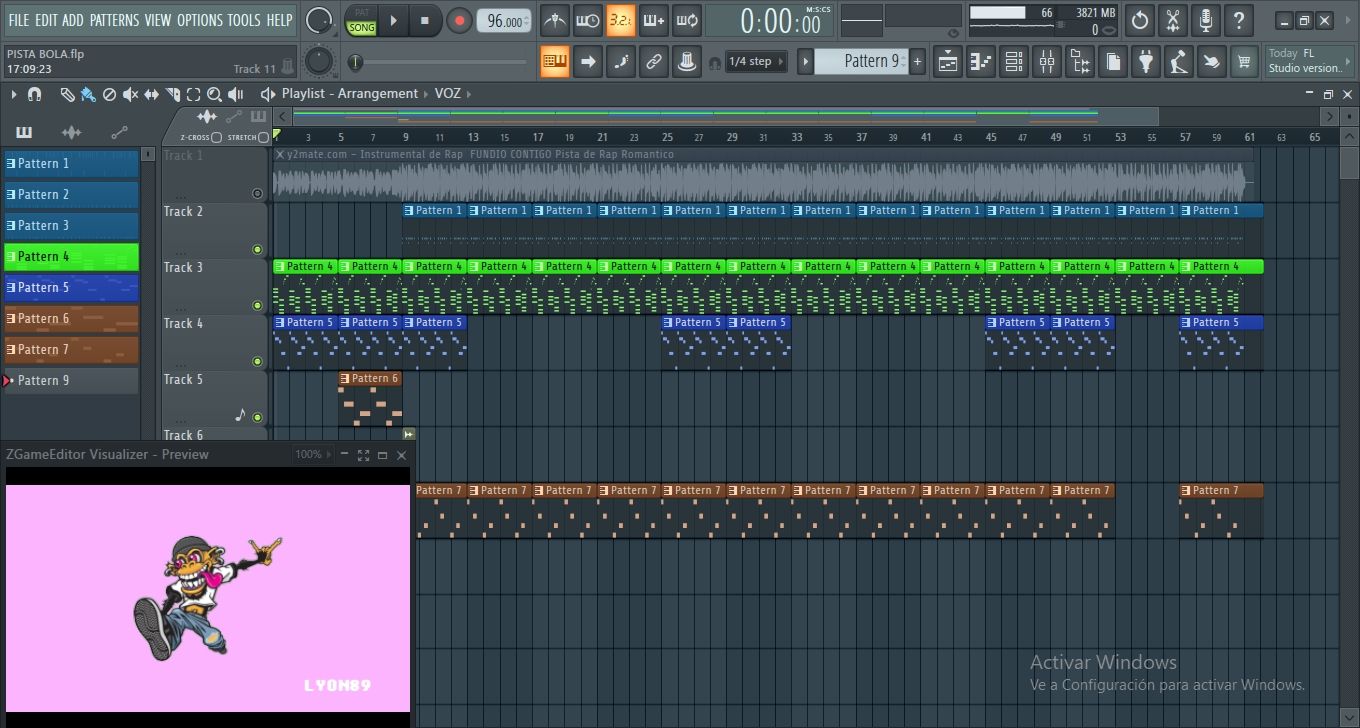Open the project picker files icon

(x=1113, y=62)
